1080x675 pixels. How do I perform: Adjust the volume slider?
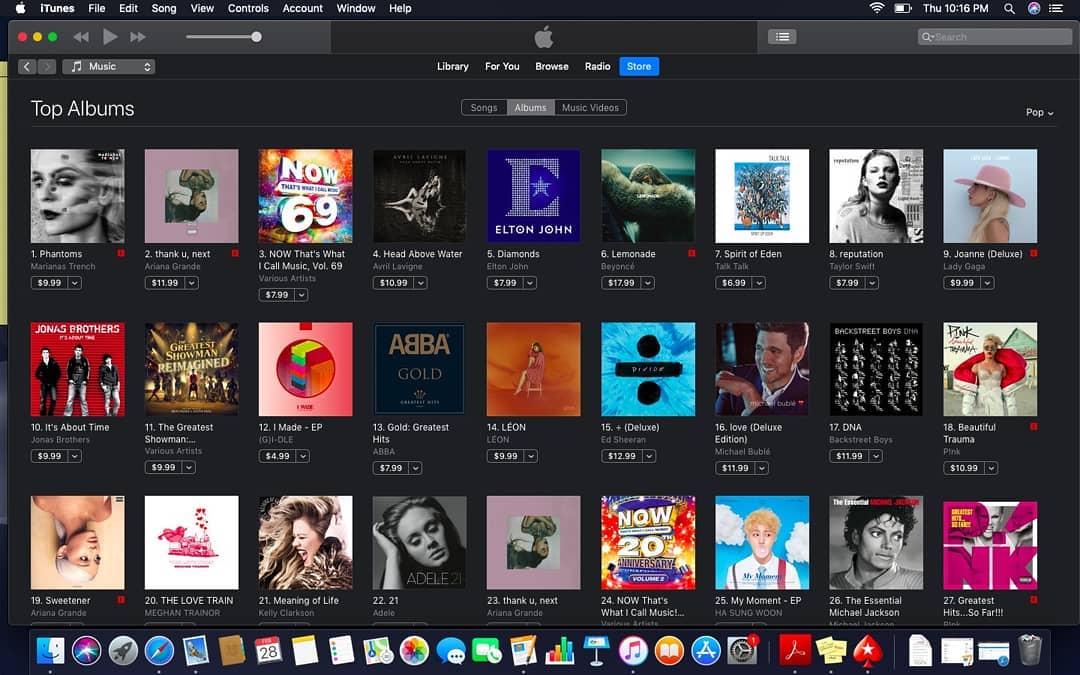click(256, 37)
